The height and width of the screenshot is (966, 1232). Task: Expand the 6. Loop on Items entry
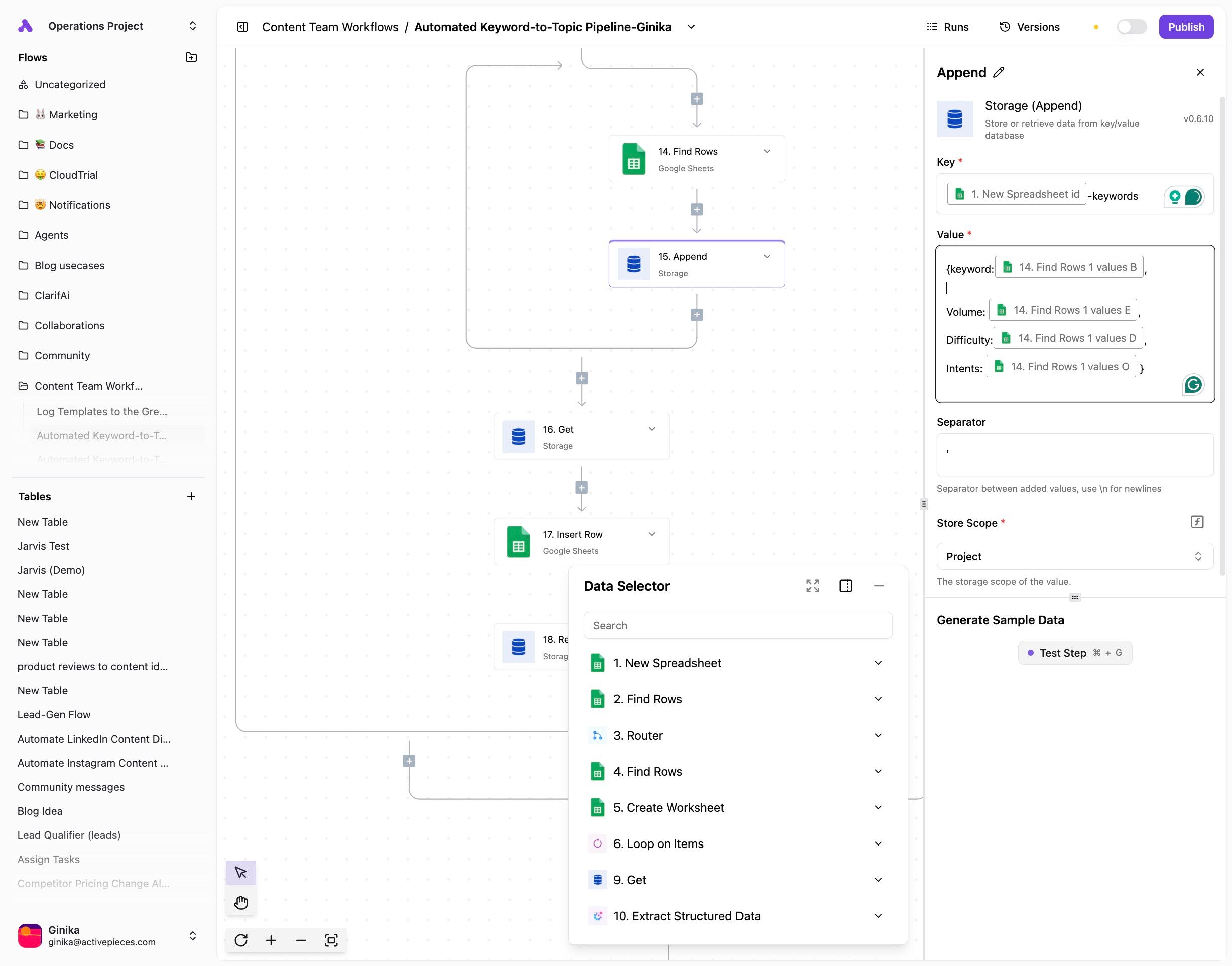point(878,844)
